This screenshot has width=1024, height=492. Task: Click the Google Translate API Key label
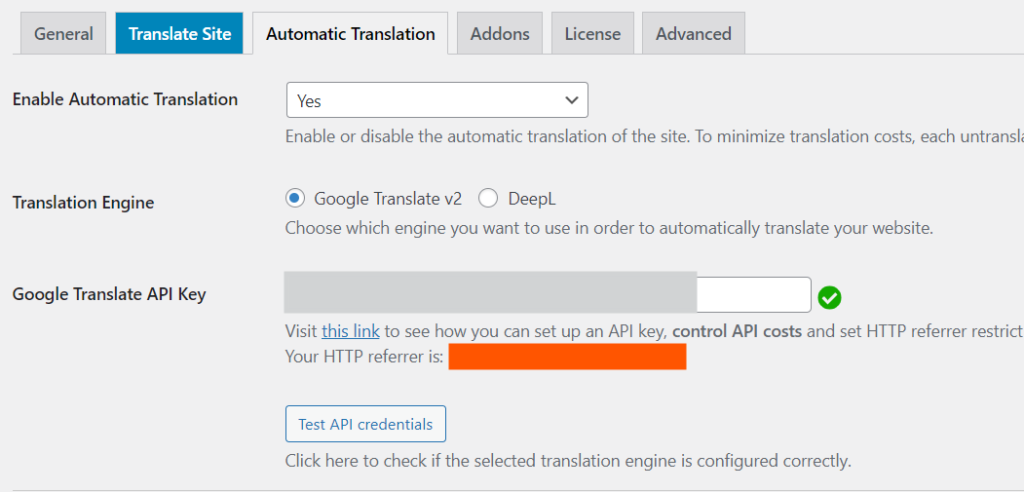[x=109, y=294]
